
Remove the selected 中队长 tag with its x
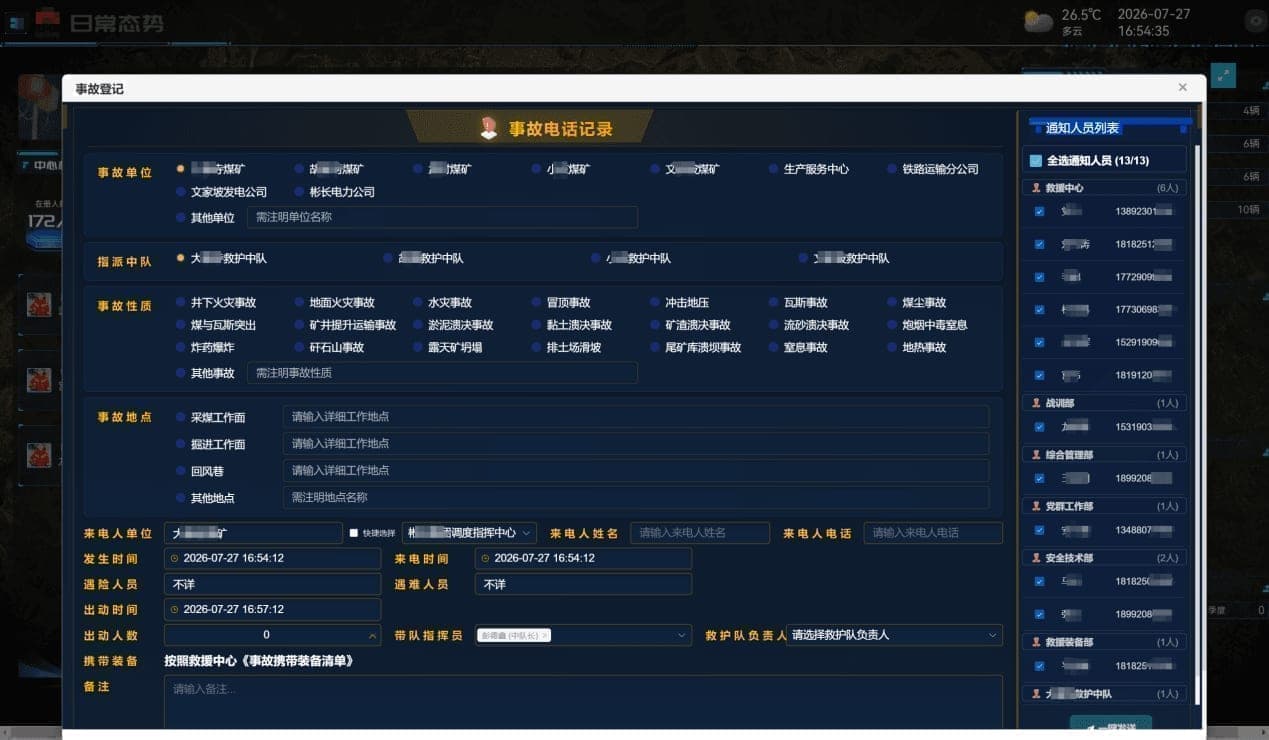[x=545, y=636]
